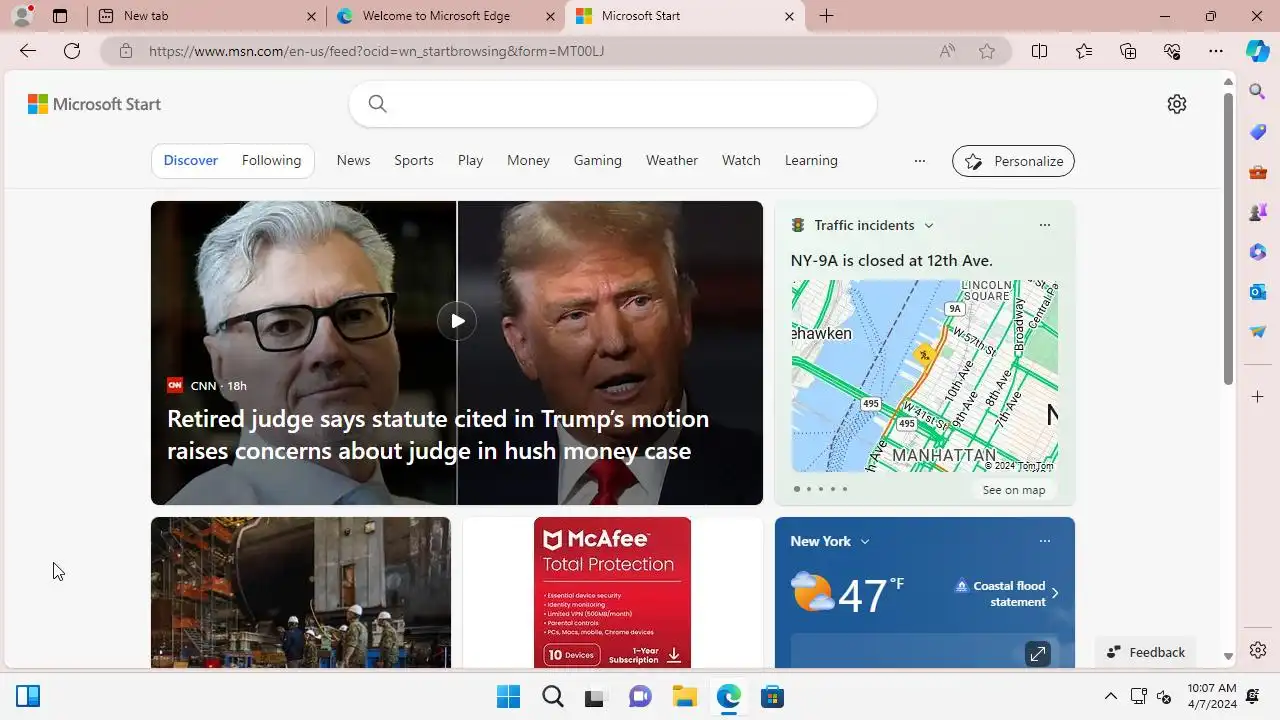Open the sidebar Shopping tag icon
The width and height of the screenshot is (1280, 720).
pos(1258,132)
